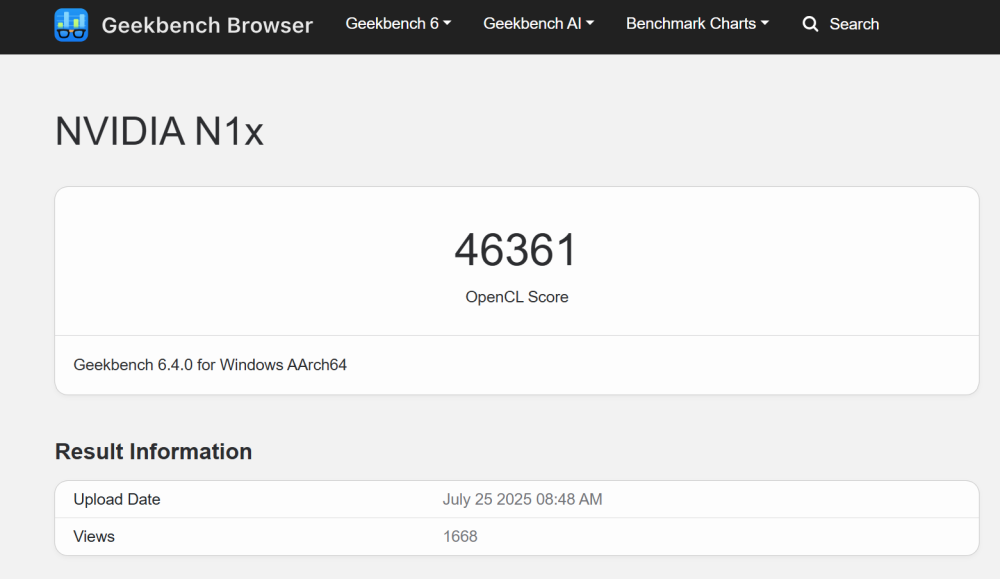1000x579 pixels.
Task: Click the caret arrow beside Geekbench AI
Action: [590, 23]
